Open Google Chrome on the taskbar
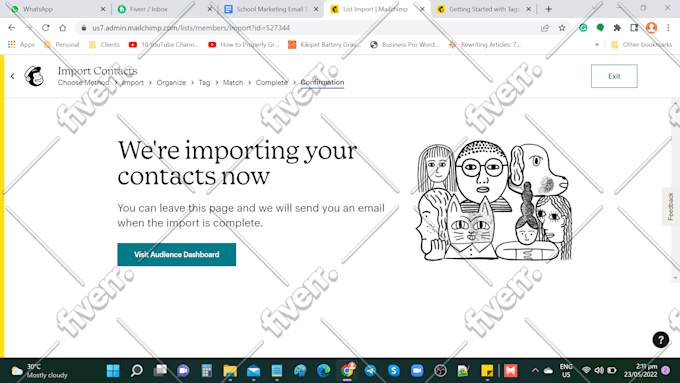 click(347, 370)
